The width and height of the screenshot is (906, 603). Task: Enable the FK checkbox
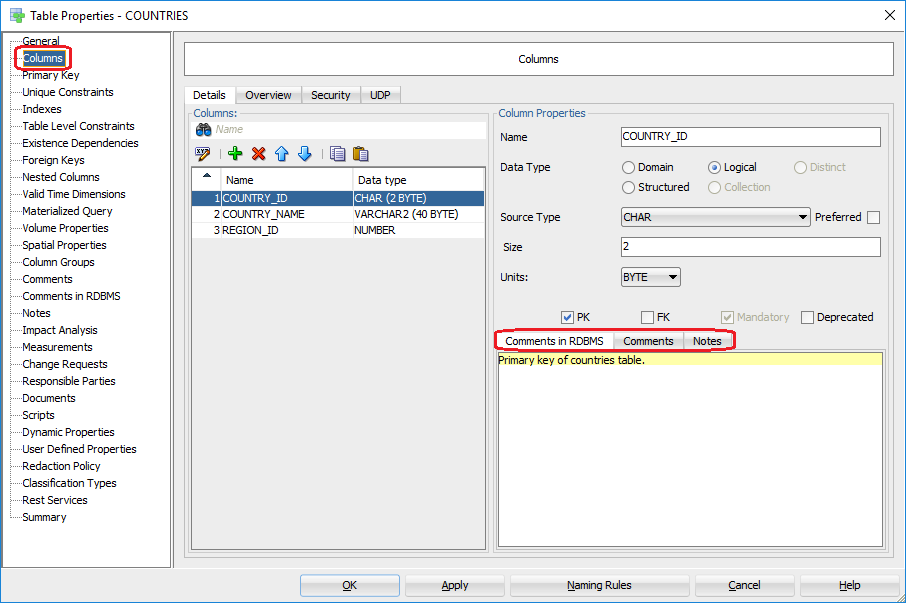click(647, 317)
